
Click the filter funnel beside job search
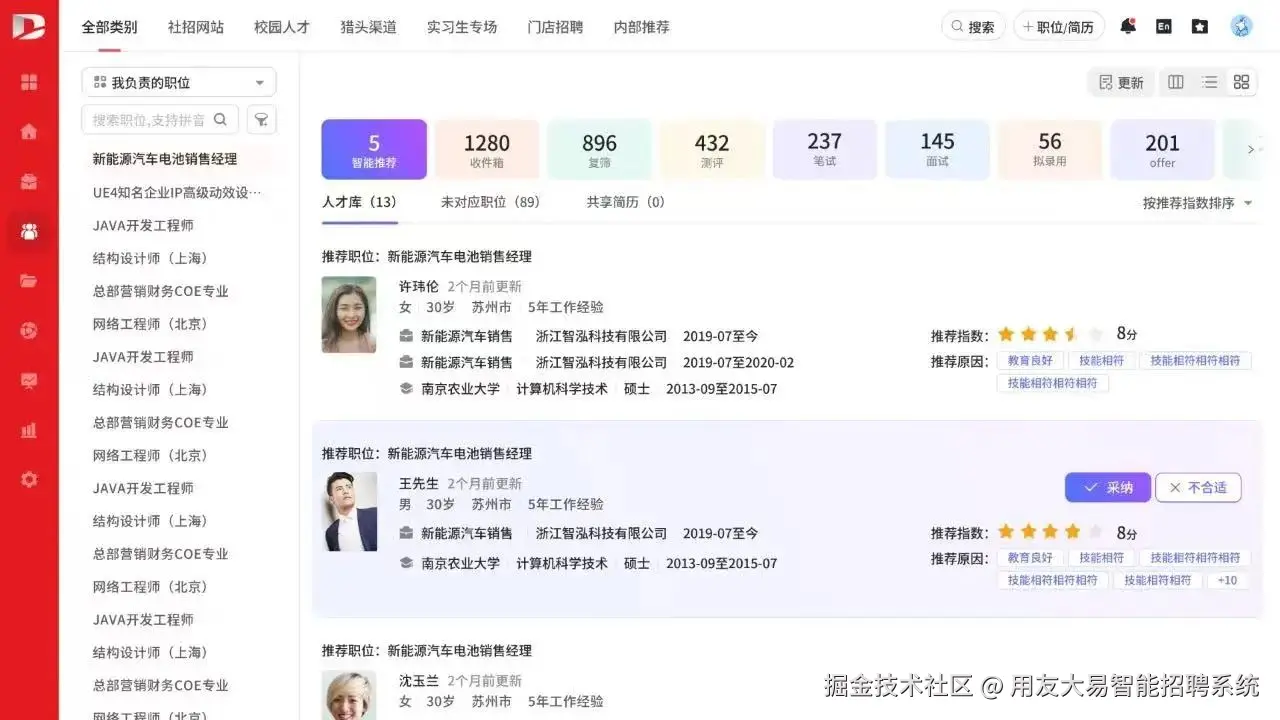(x=261, y=120)
